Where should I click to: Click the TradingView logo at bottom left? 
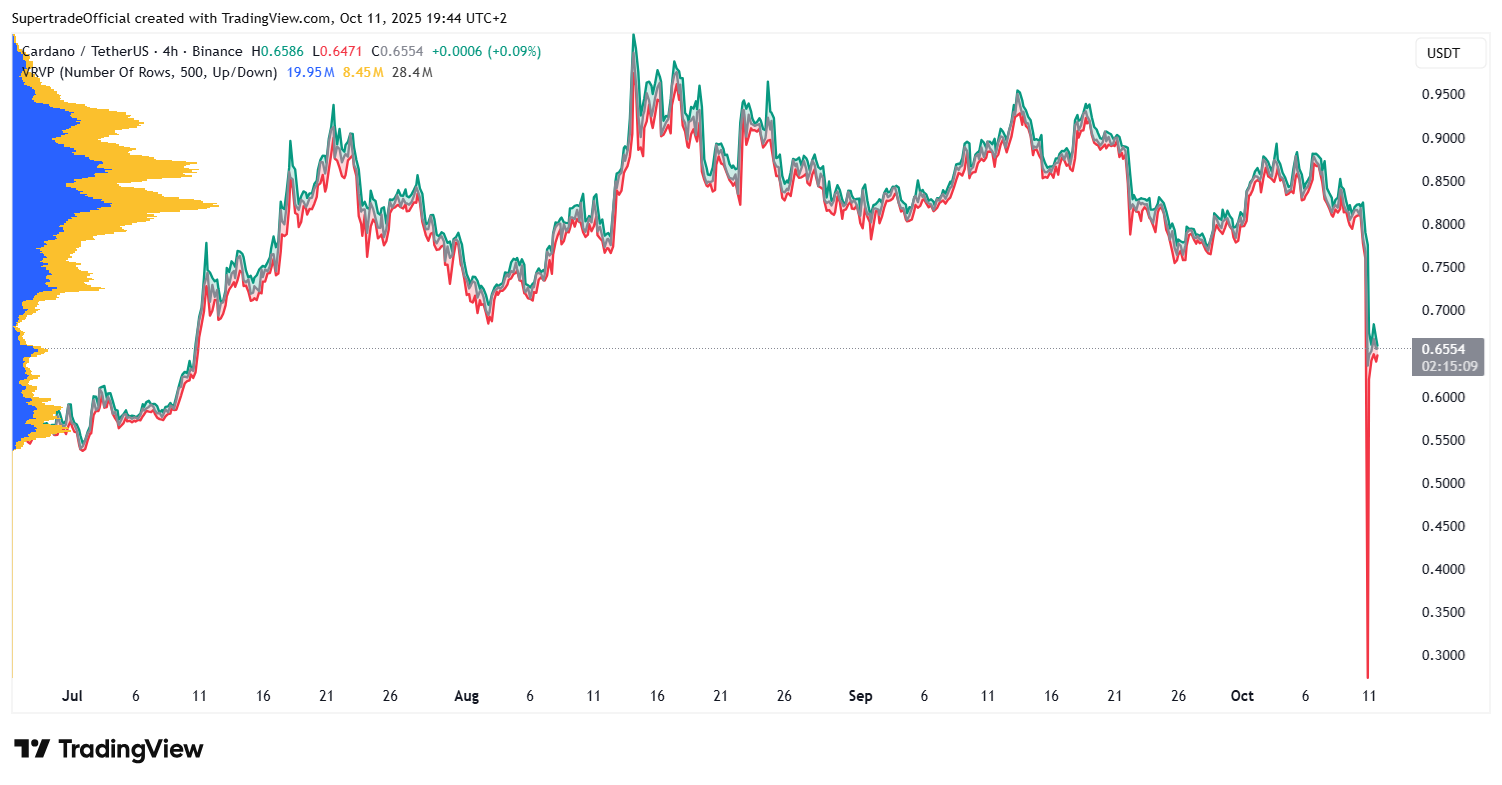coord(109,749)
